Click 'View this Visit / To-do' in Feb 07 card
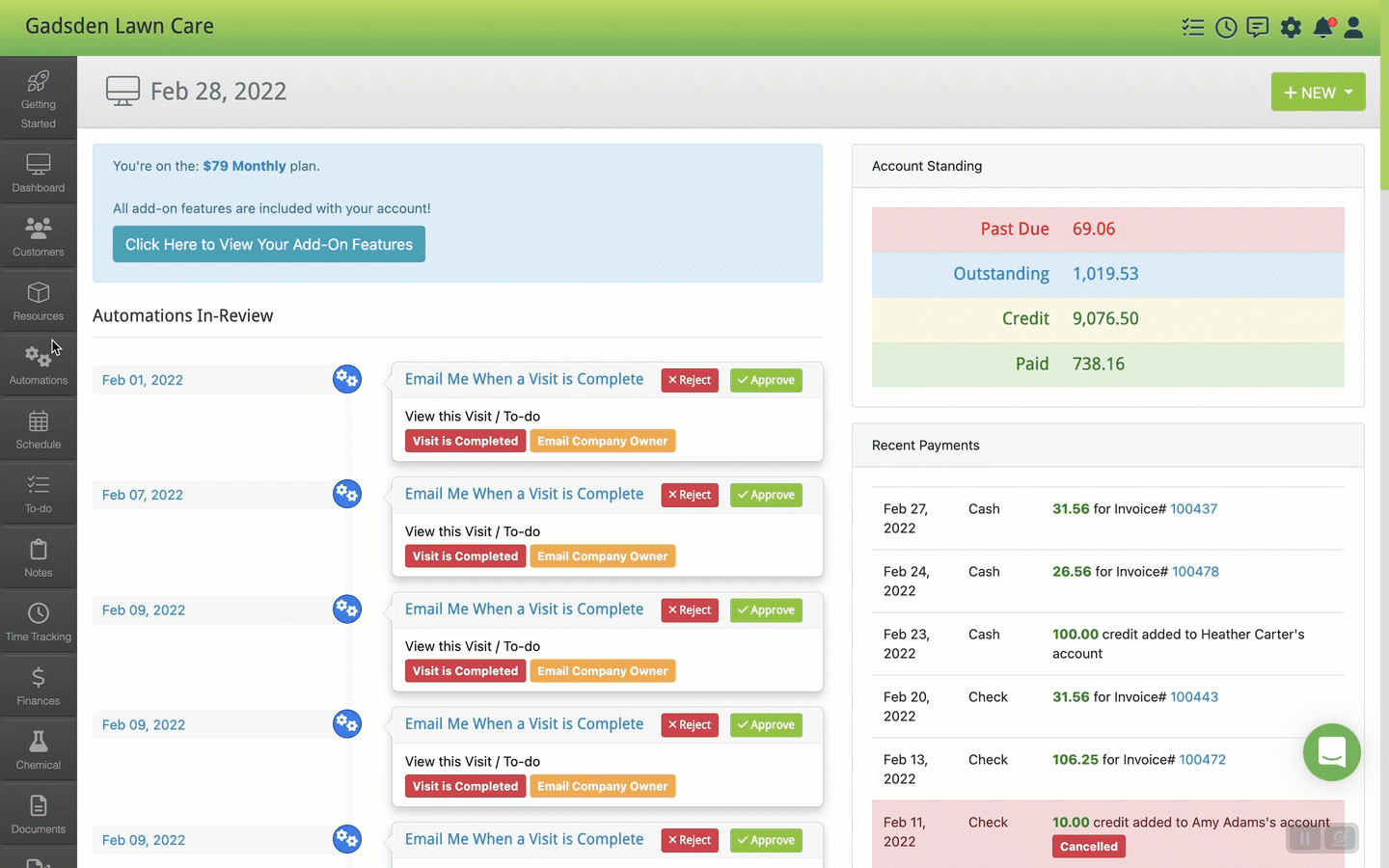 tap(473, 531)
